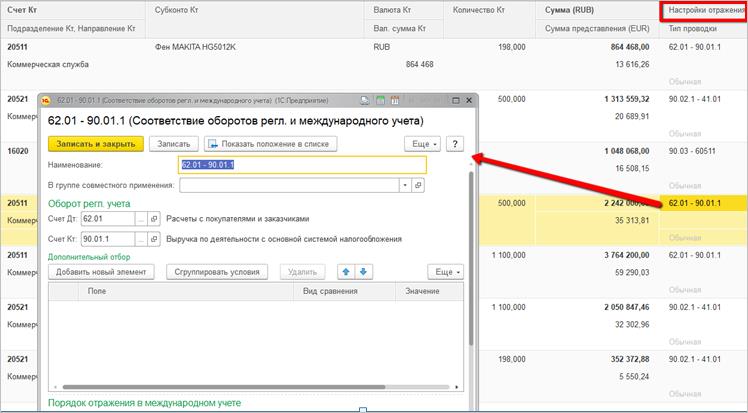Click the Записать button
Viewport: 748px width, 413px height.
pos(174,144)
